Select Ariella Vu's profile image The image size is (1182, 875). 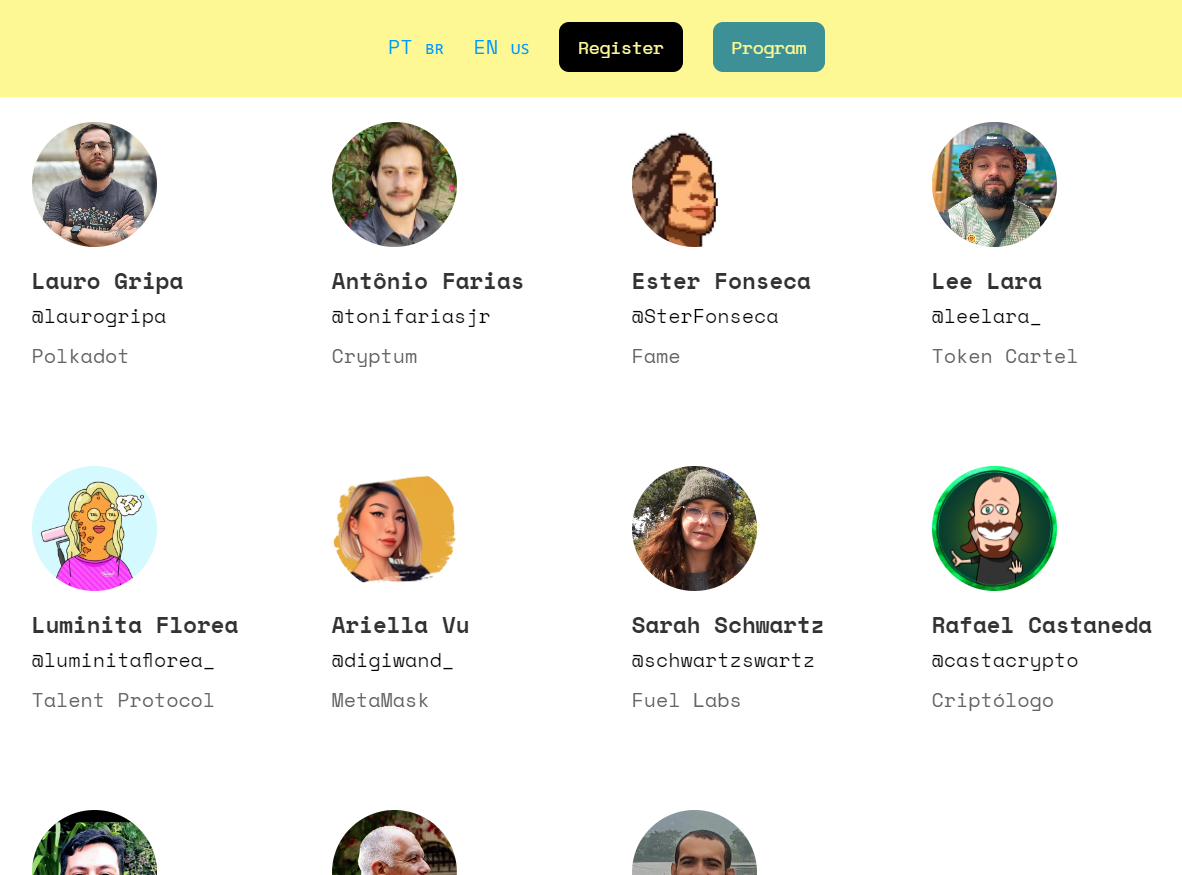tap(394, 528)
